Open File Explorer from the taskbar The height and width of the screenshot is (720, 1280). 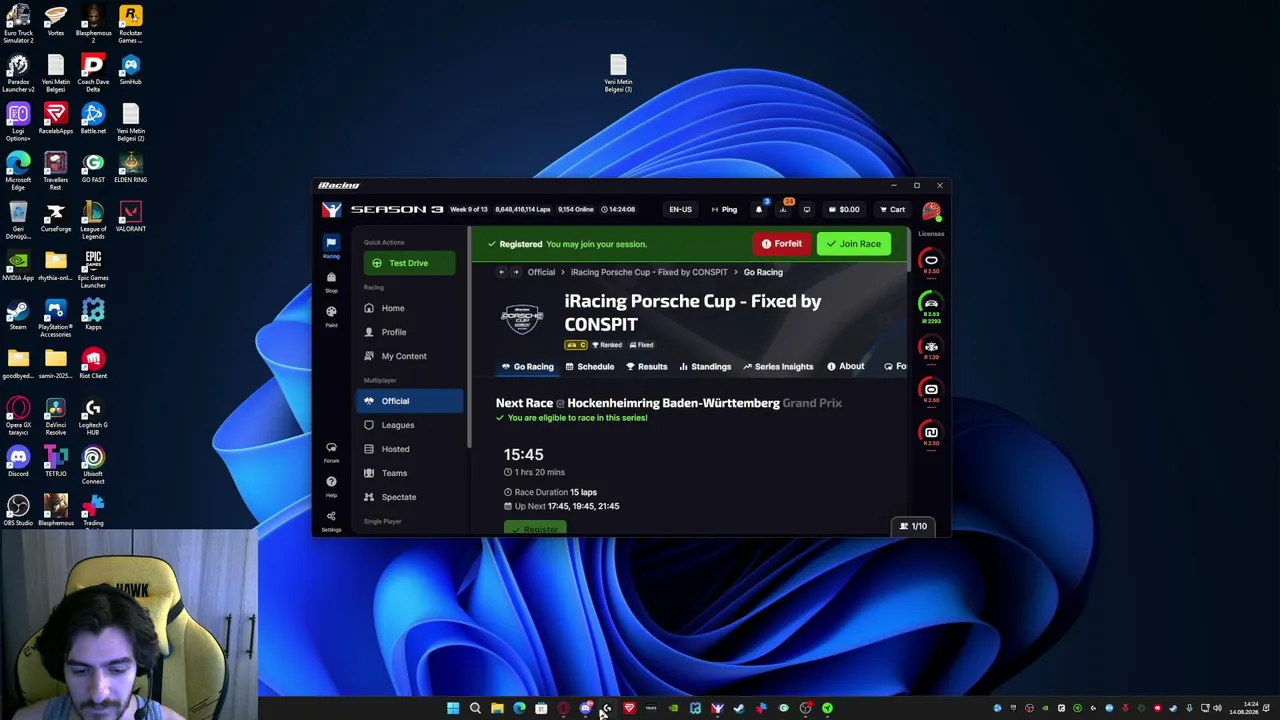497,708
